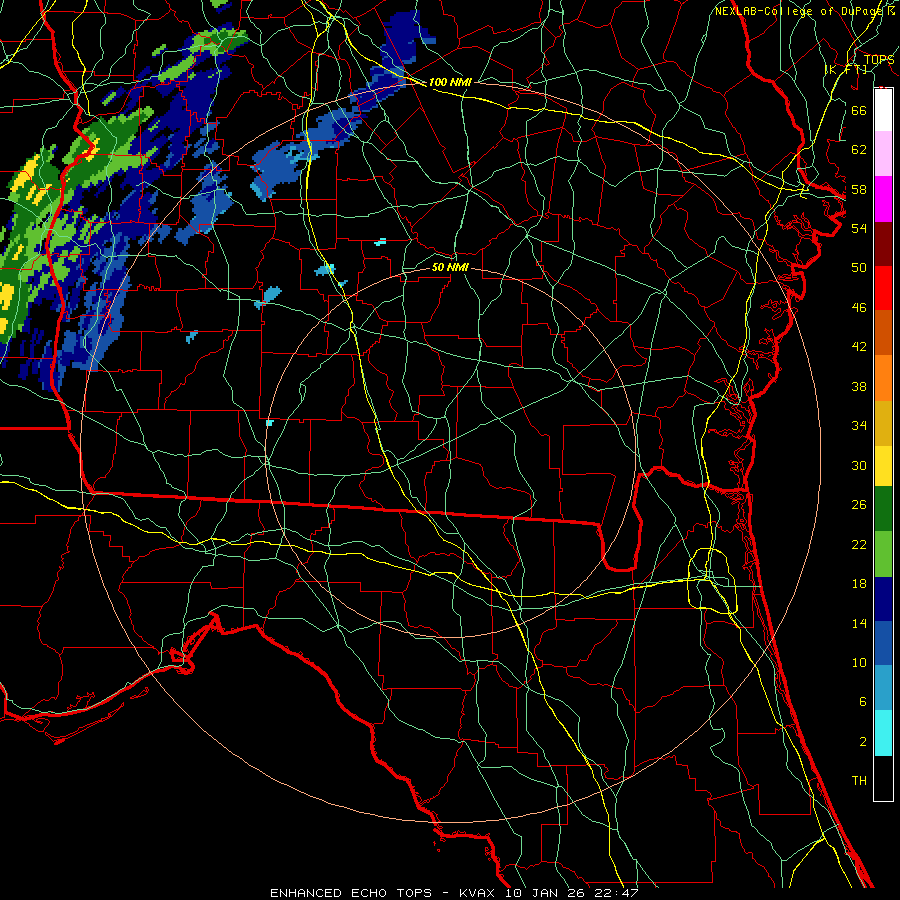
Task: Select the 'TOPS' legend heading
Action: tap(879, 60)
